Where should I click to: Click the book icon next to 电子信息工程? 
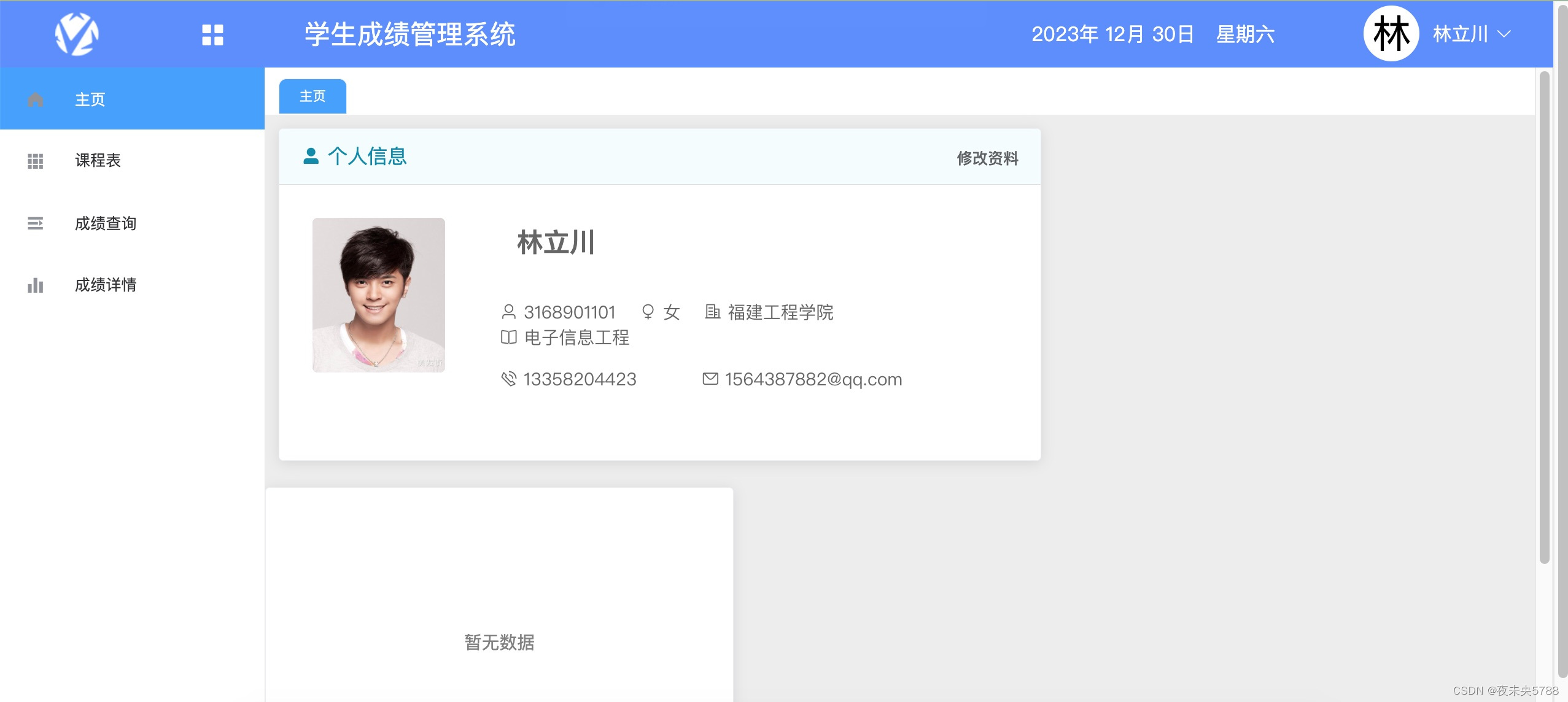coord(508,337)
